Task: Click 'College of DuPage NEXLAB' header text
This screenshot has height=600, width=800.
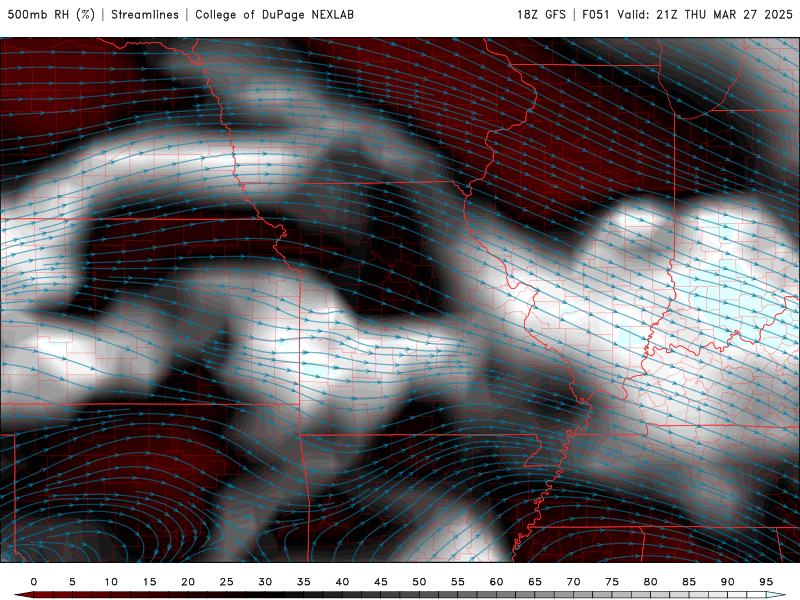Action: click(274, 15)
